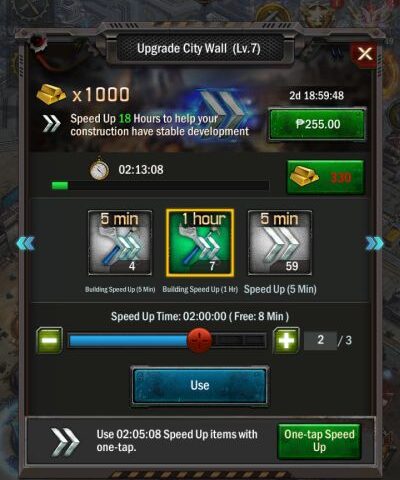Click the stopwatch timer icon
This screenshot has width=400, height=480.
[x=99, y=170]
